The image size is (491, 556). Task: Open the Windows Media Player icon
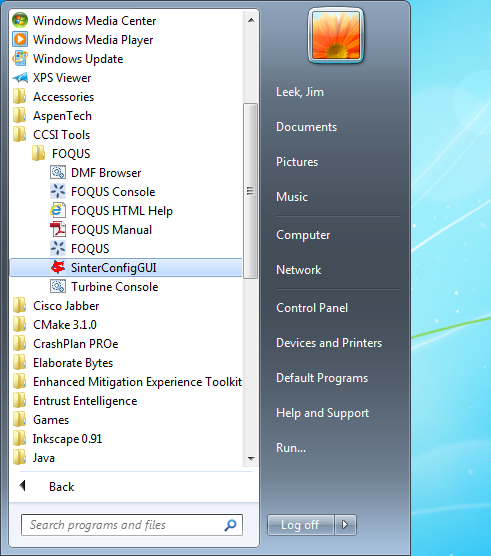click(20, 40)
